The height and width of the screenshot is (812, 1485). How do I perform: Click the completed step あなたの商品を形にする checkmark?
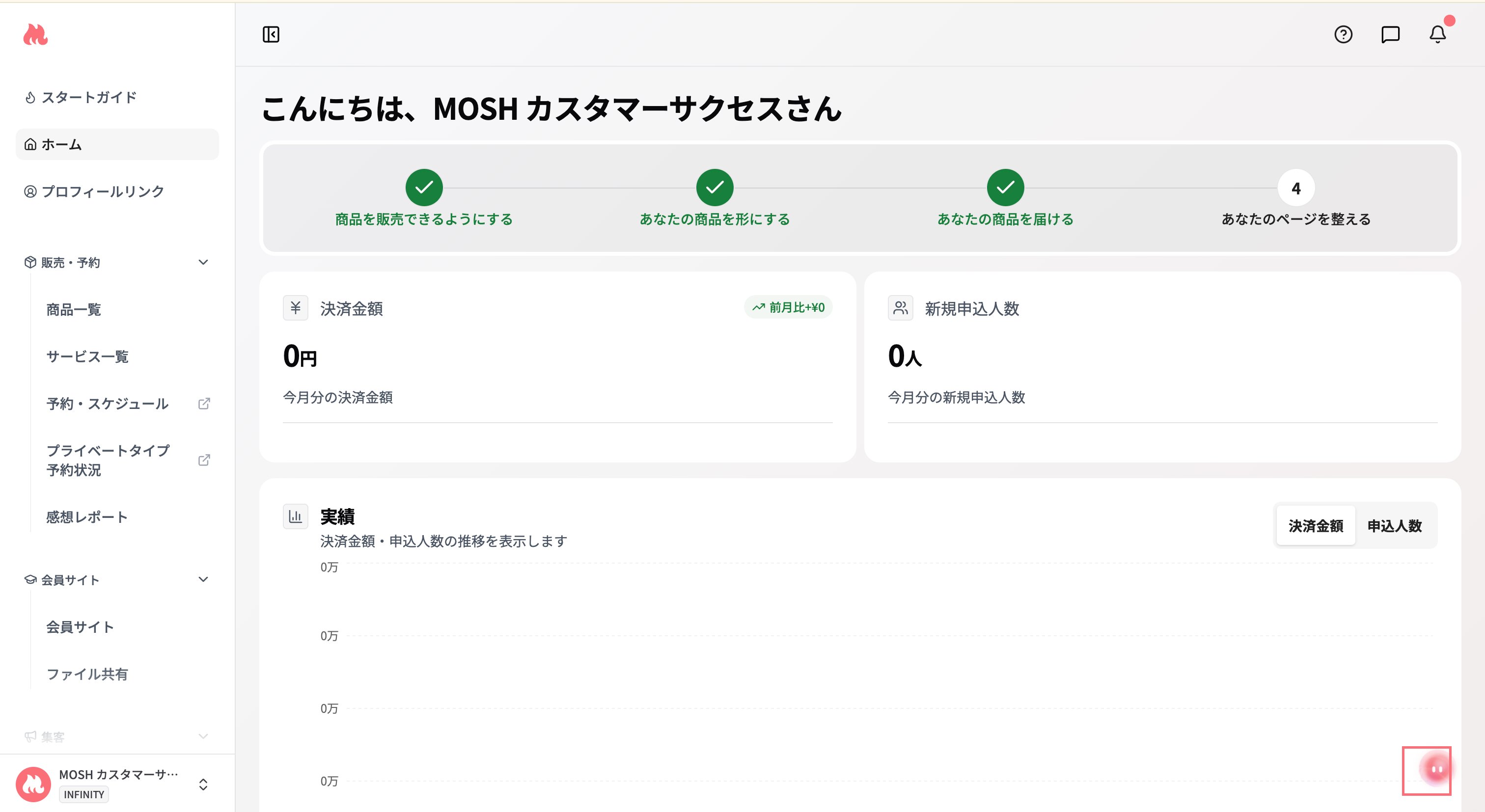pos(715,188)
